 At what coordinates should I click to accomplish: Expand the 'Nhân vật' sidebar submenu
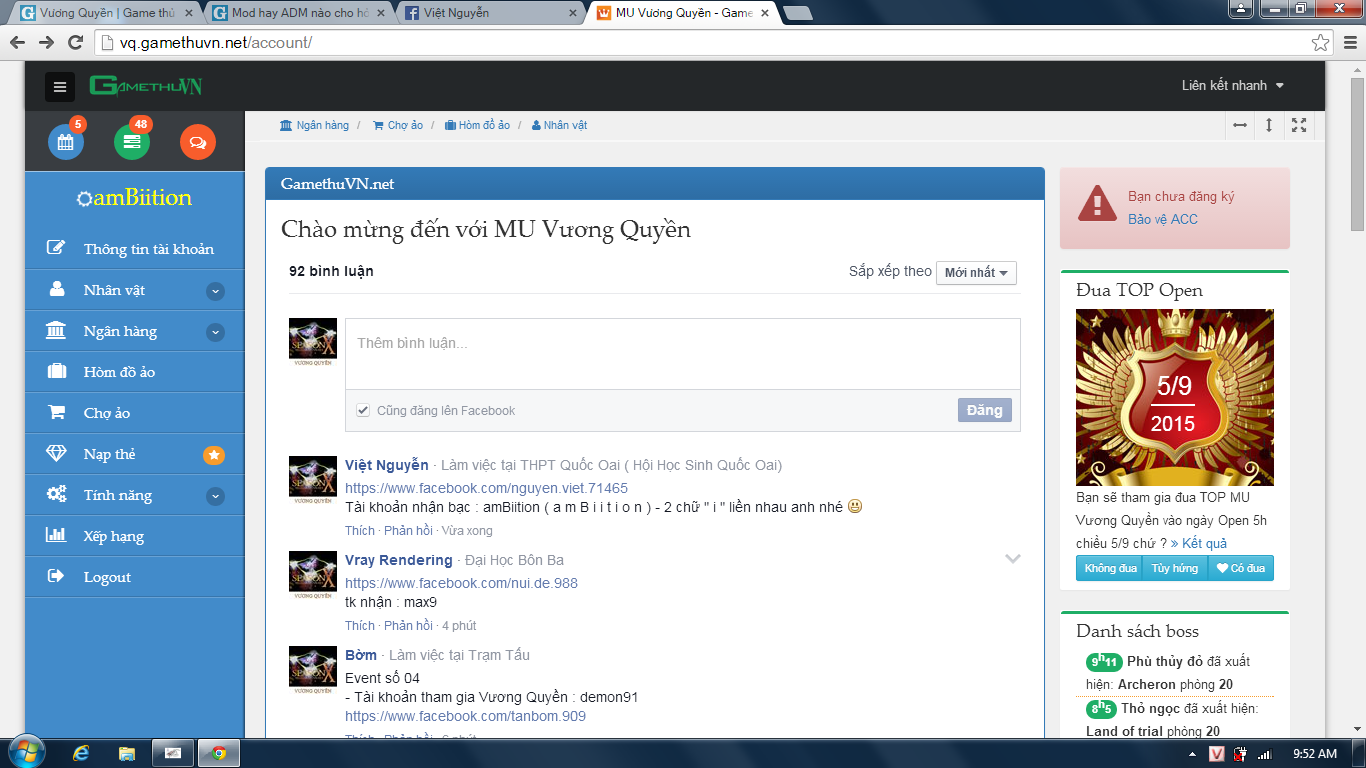coord(215,291)
